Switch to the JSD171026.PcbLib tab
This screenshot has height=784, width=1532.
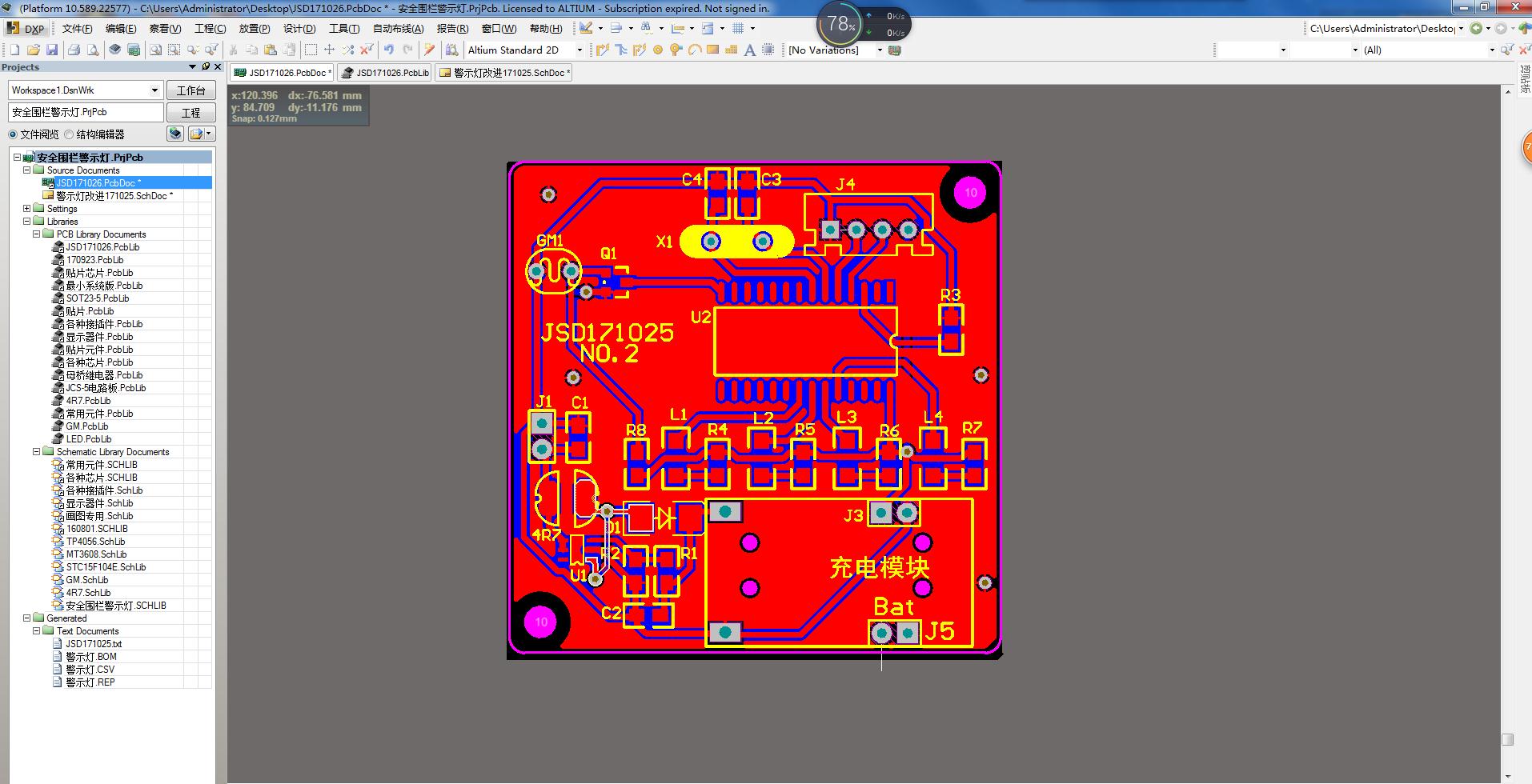click(385, 73)
